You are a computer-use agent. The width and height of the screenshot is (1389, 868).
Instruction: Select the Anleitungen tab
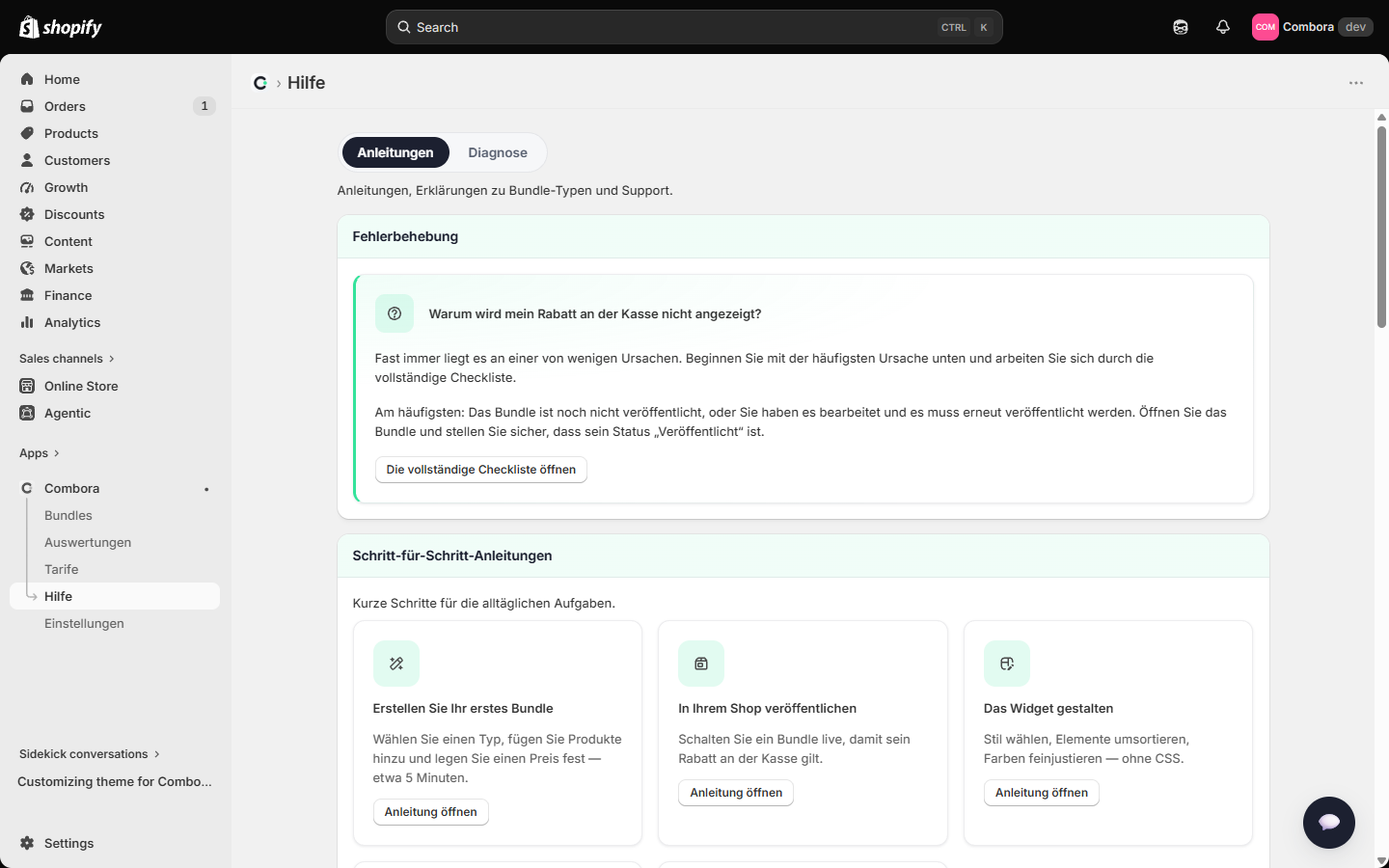tap(395, 152)
